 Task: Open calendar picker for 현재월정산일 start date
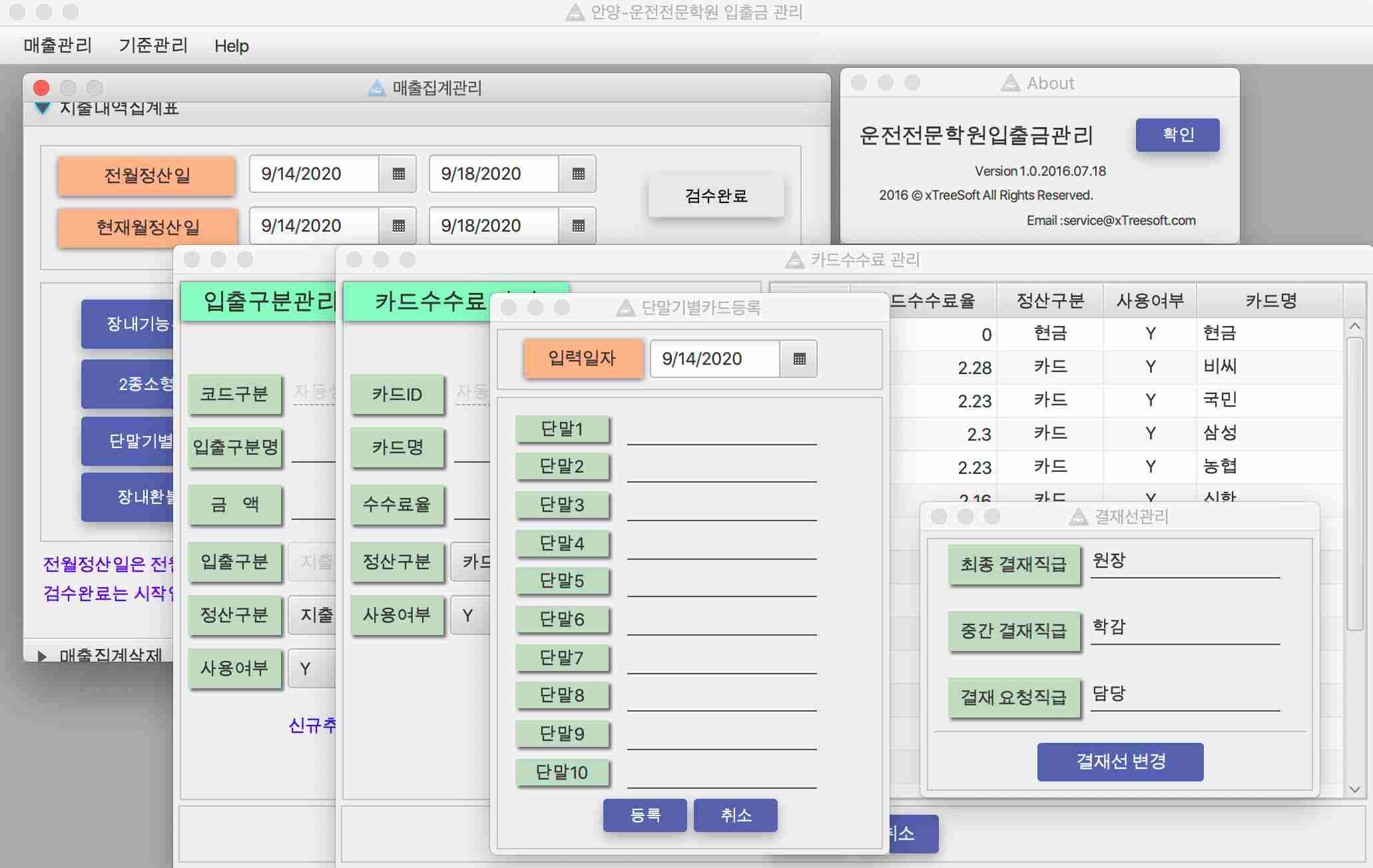(x=398, y=226)
